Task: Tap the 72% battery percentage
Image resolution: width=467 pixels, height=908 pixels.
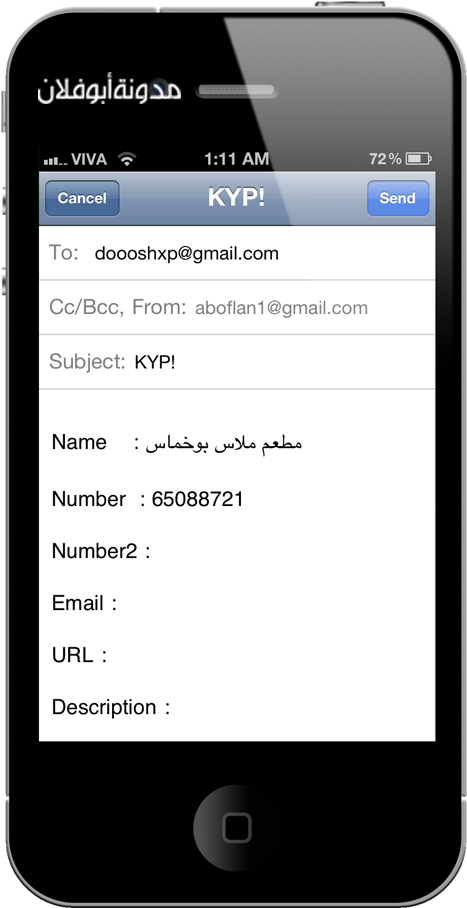Action: coord(385,159)
